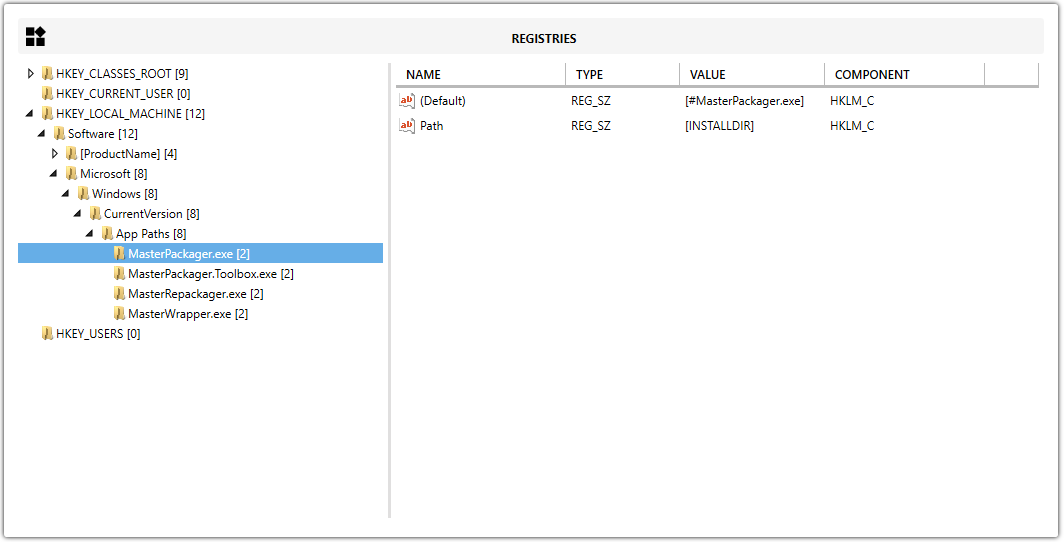Select HKEY_USERS [0] in the tree
Image resolution: width=1064 pixels, height=542 pixels.
pos(98,334)
